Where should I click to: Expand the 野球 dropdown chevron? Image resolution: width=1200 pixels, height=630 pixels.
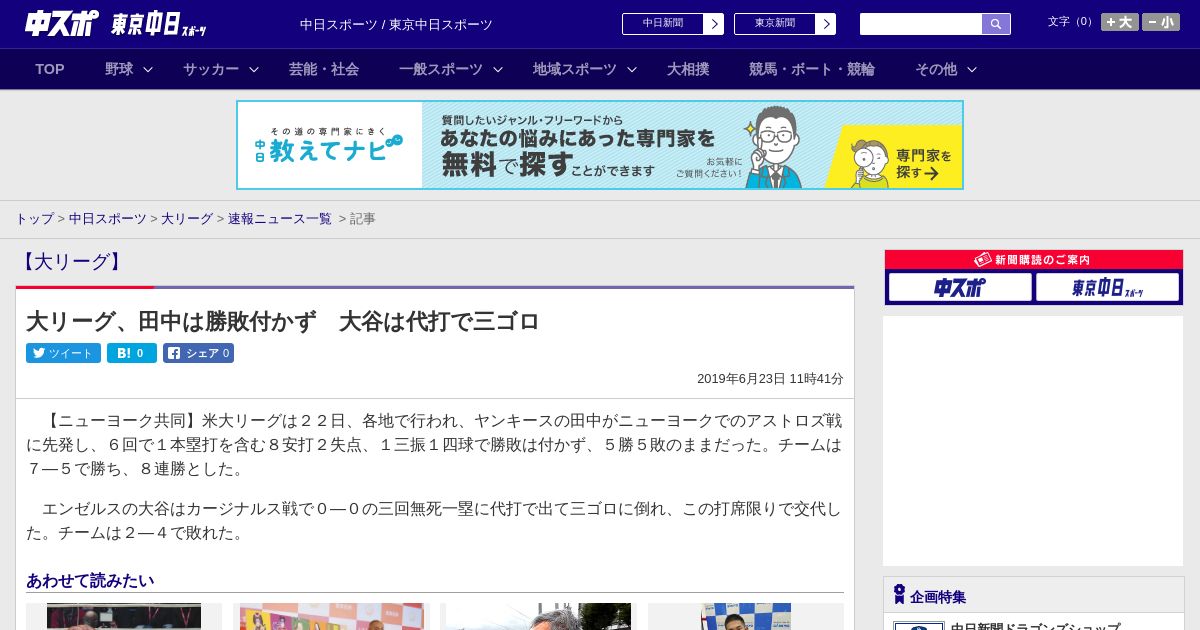tap(148, 69)
